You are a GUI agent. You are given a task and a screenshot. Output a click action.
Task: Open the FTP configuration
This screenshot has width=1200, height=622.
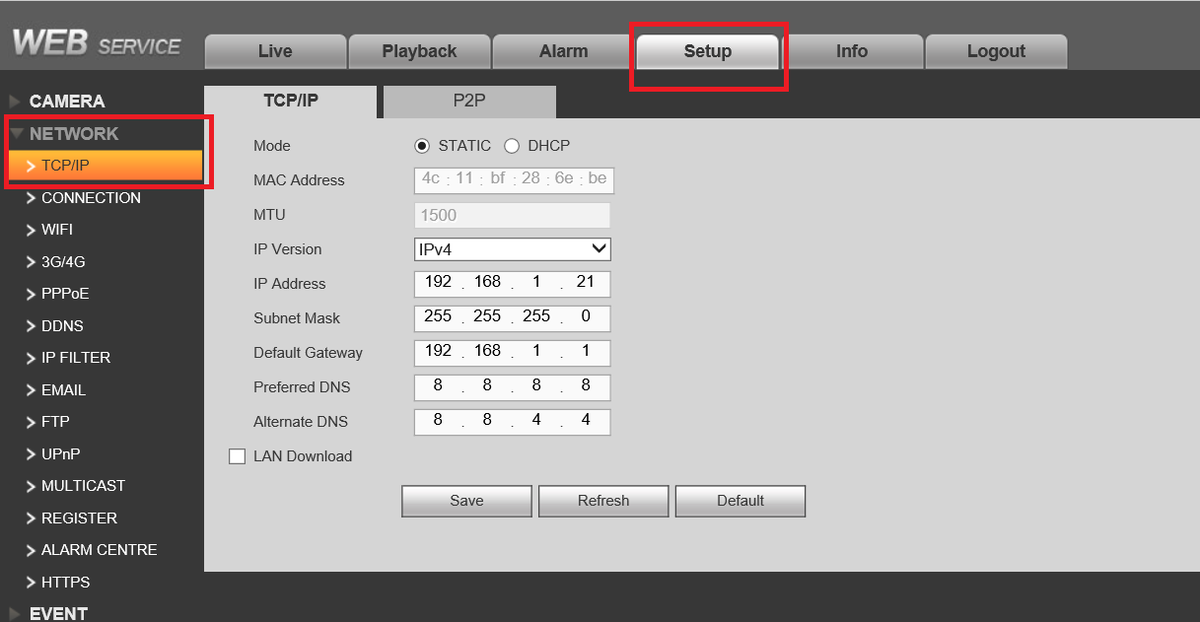(55, 421)
